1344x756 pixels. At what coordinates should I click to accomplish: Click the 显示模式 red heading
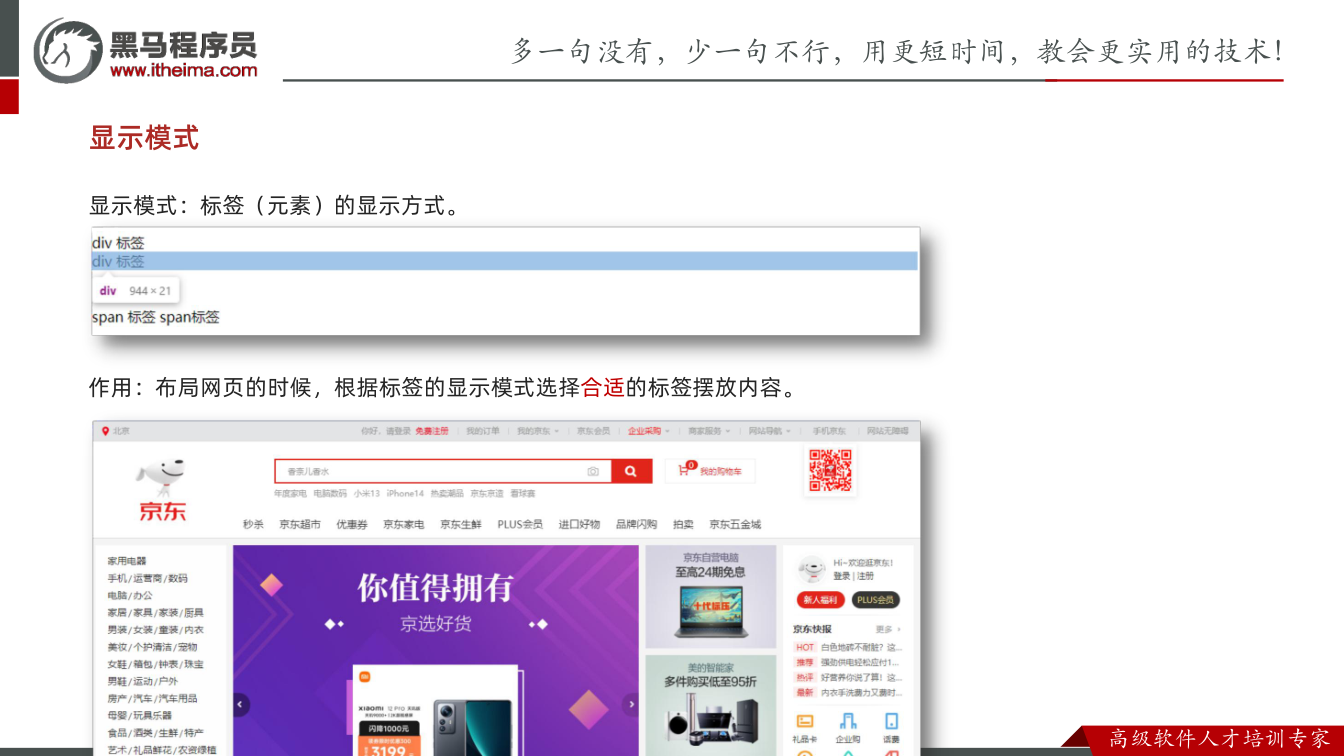tap(144, 138)
